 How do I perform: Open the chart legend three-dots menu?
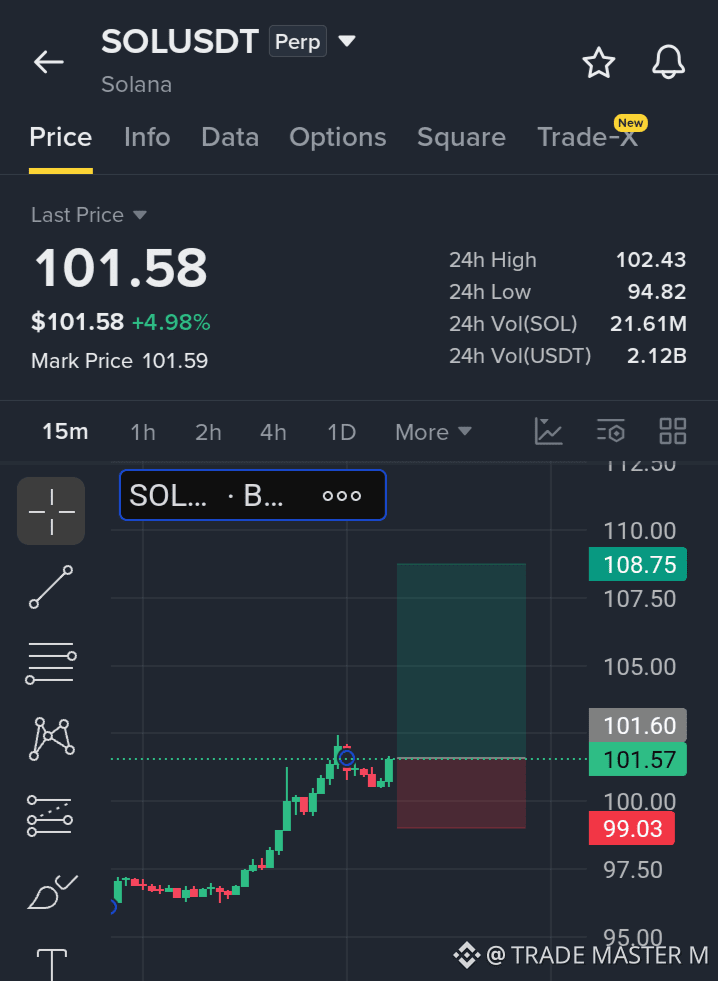point(341,496)
